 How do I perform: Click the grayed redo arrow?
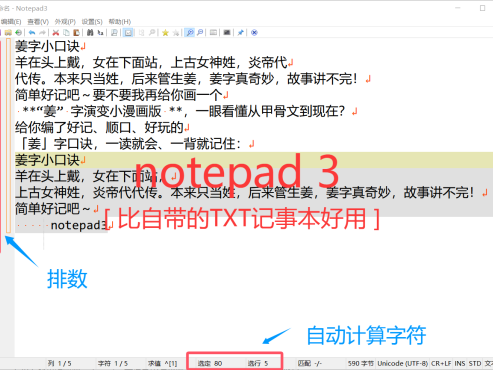[x=42, y=33]
